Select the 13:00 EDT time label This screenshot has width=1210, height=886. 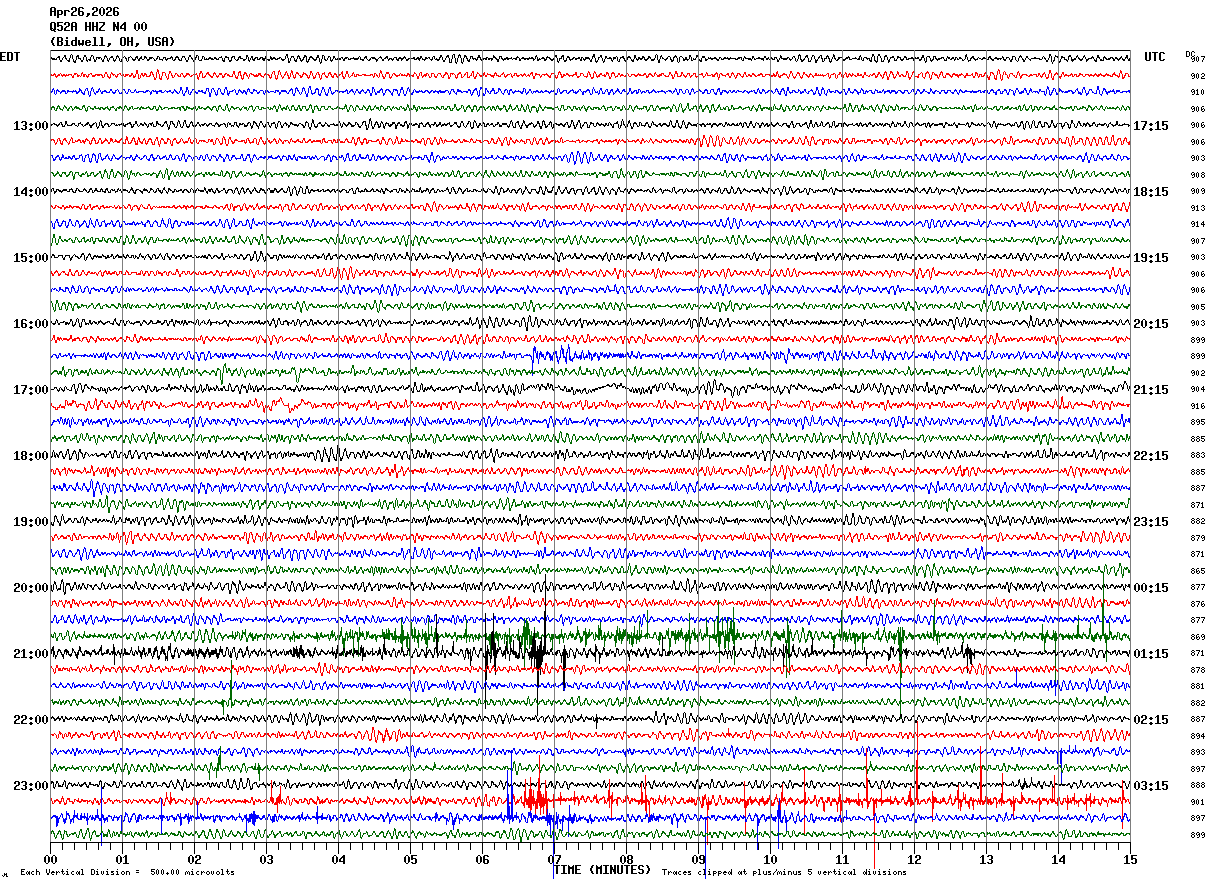click(31, 126)
